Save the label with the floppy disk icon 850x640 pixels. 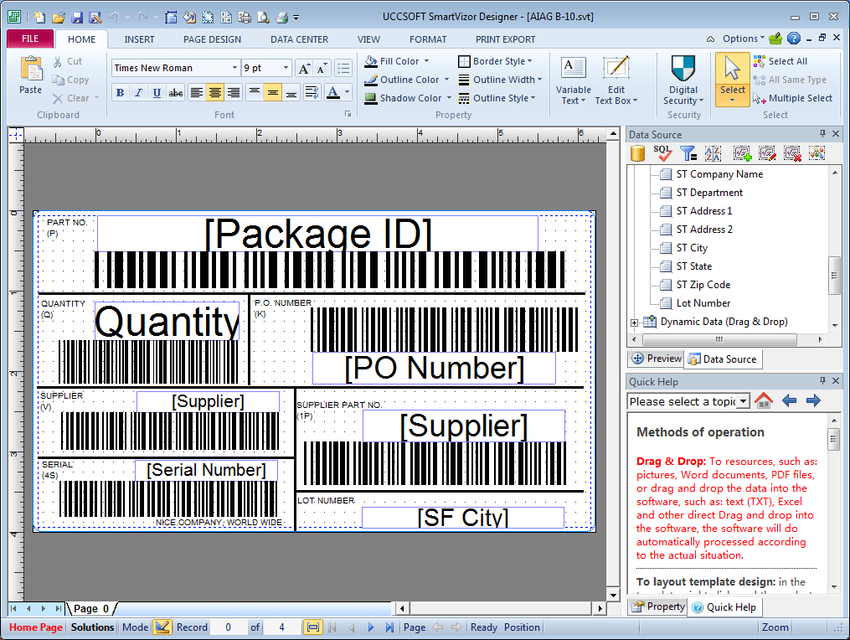click(77, 17)
